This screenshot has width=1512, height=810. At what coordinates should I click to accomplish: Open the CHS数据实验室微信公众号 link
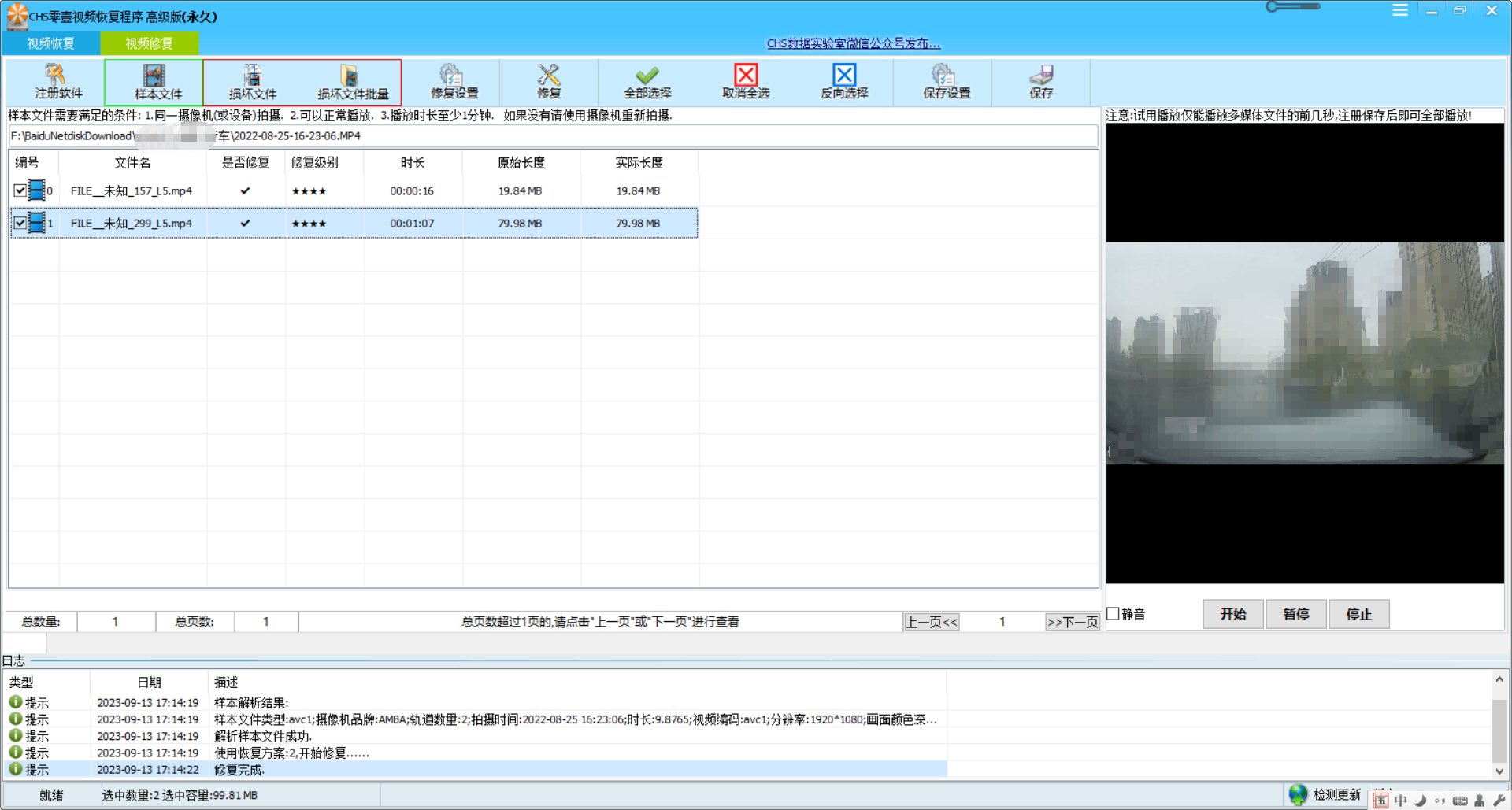point(854,43)
